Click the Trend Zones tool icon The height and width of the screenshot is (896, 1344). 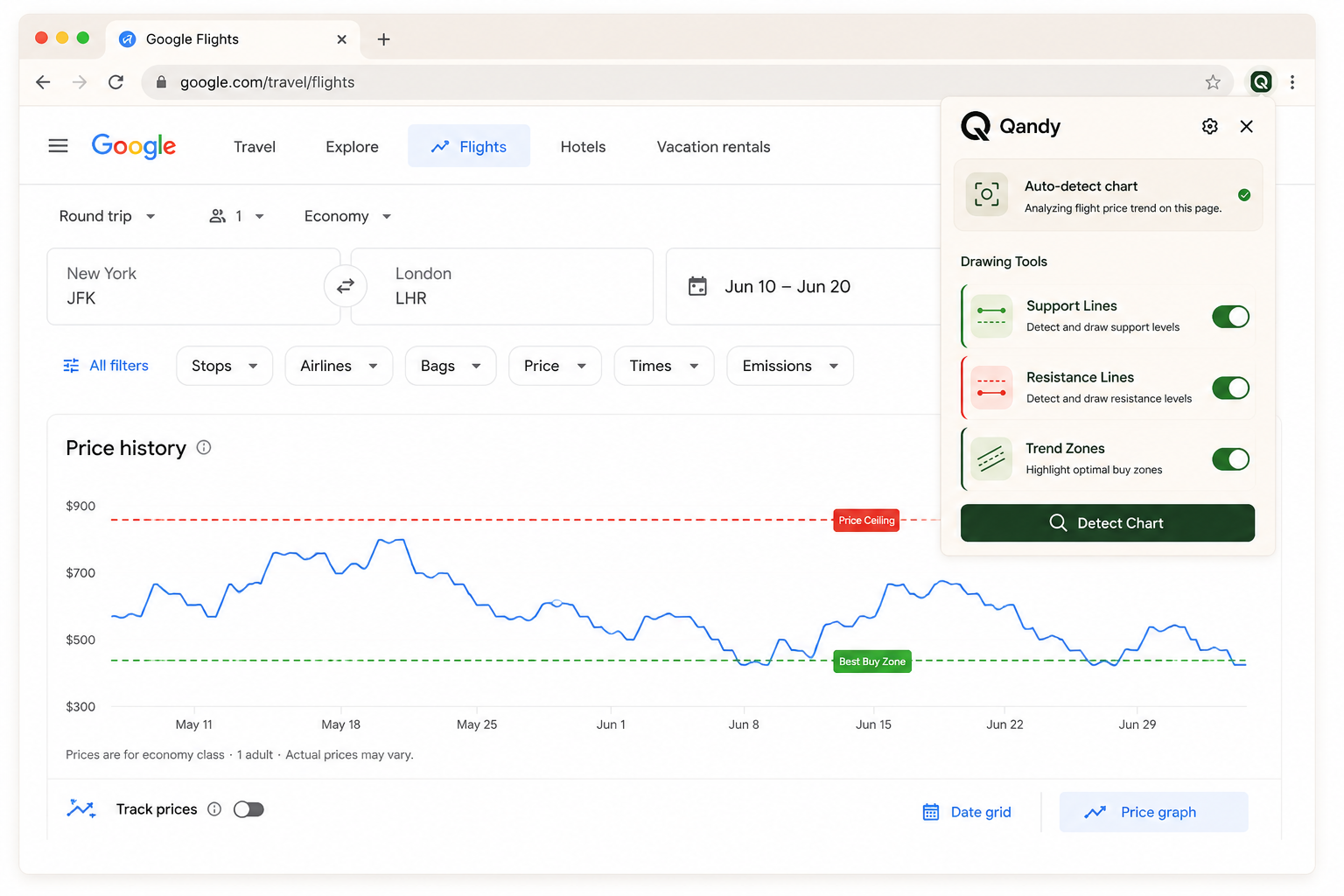pyautogui.click(x=991, y=458)
